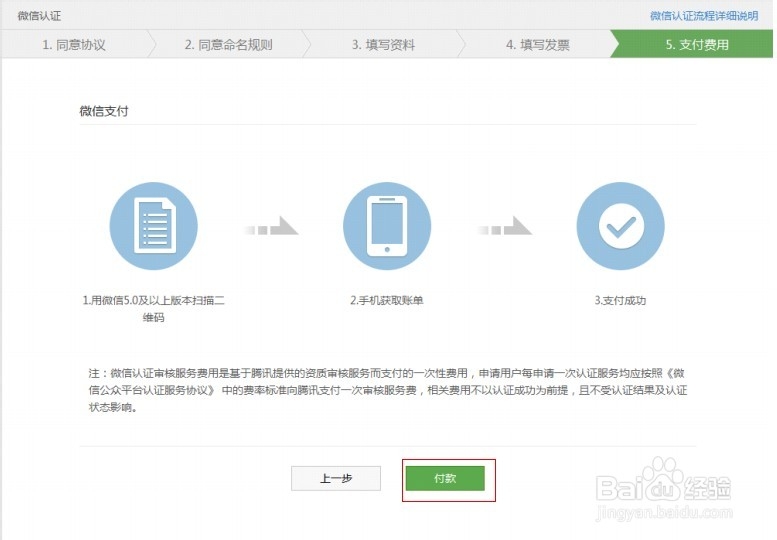Screen dimensions: 777x540
Task: Click the caption 3.支付成功
Action: pos(620,300)
